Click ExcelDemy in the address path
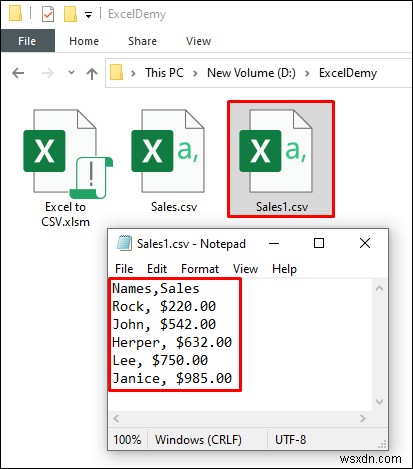The width and height of the screenshot is (413, 469). click(x=348, y=73)
